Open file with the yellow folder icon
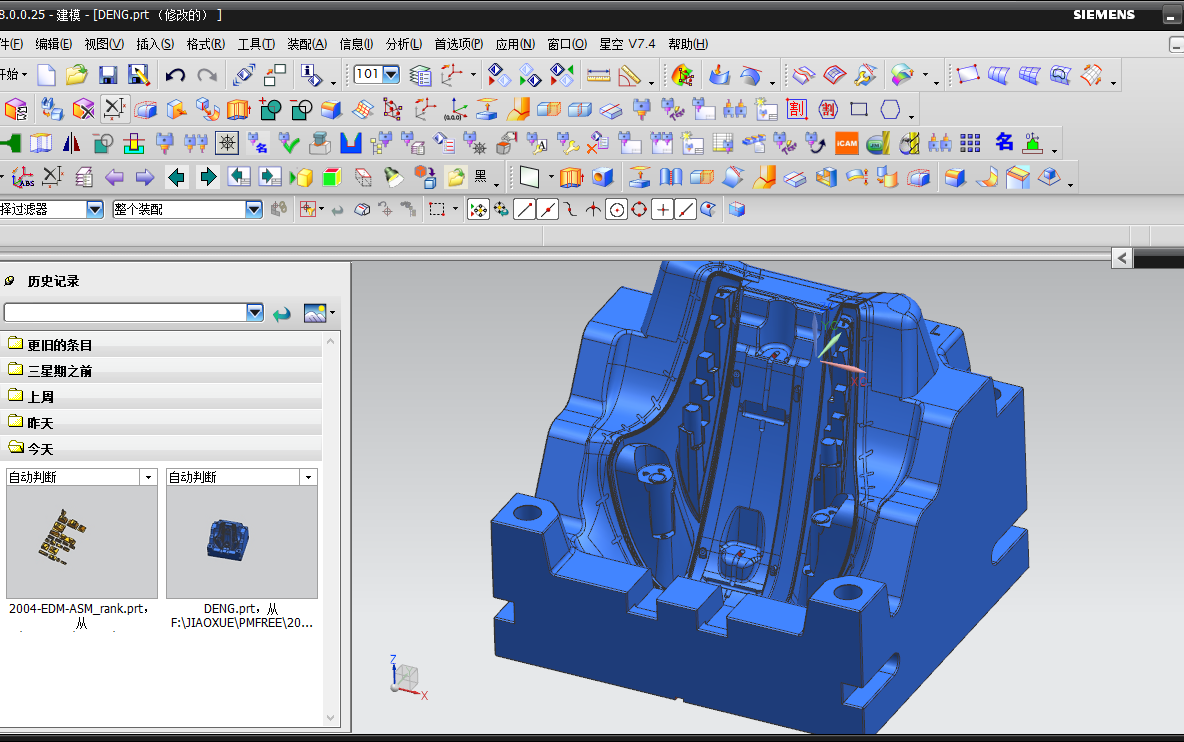The width and height of the screenshot is (1184, 742). tap(76, 75)
